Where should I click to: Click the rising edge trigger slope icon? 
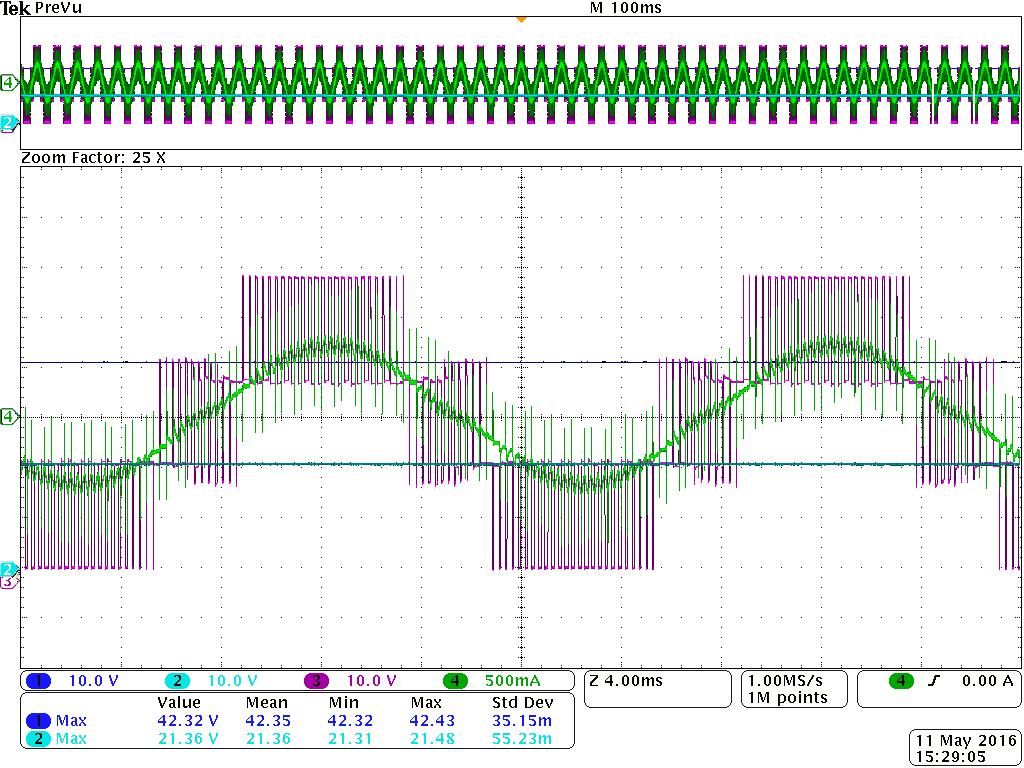(x=935, y=681)
